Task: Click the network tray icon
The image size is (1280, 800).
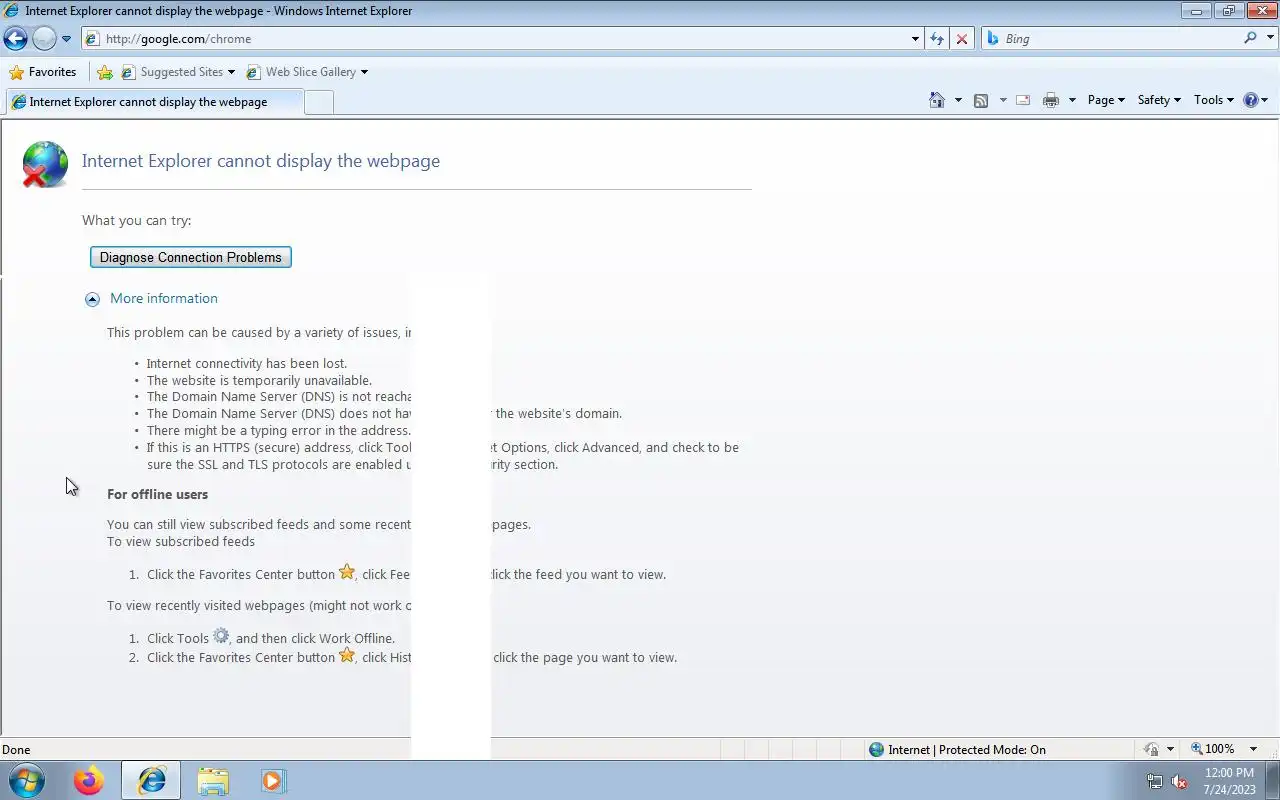Action: click(x=1155, y=782)
